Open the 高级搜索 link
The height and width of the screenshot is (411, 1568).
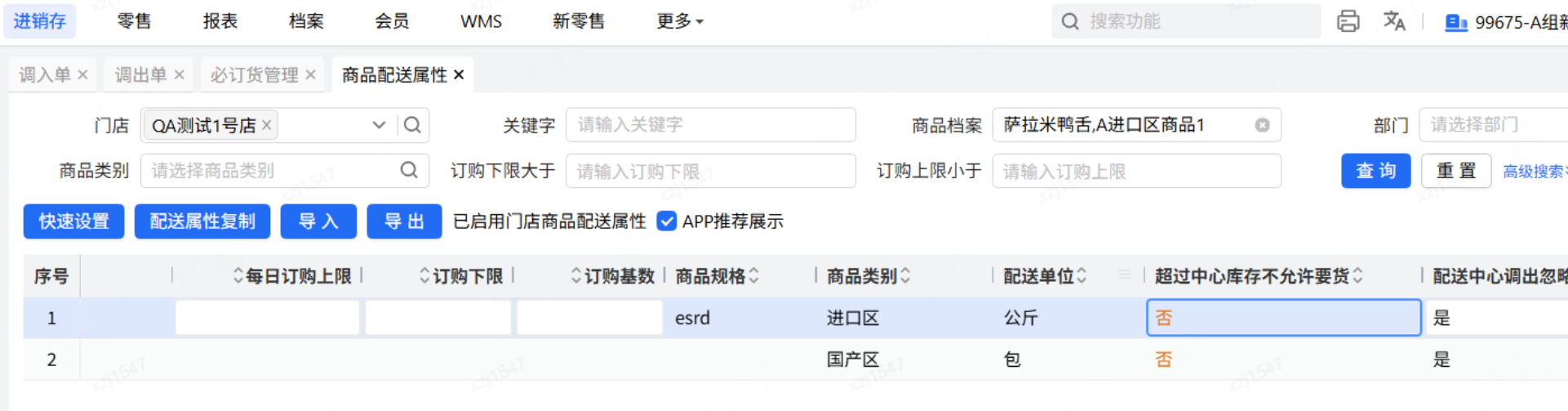click(1533, 172)
